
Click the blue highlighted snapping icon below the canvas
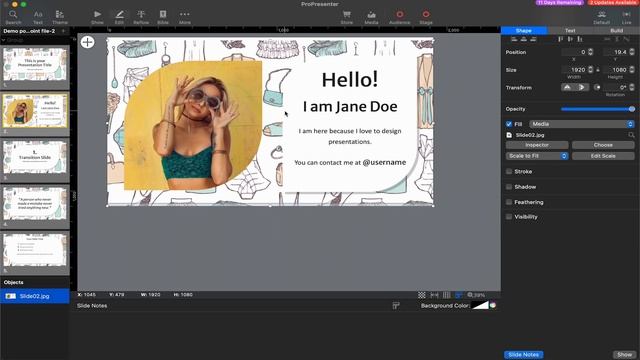click(x=458, y=295)
